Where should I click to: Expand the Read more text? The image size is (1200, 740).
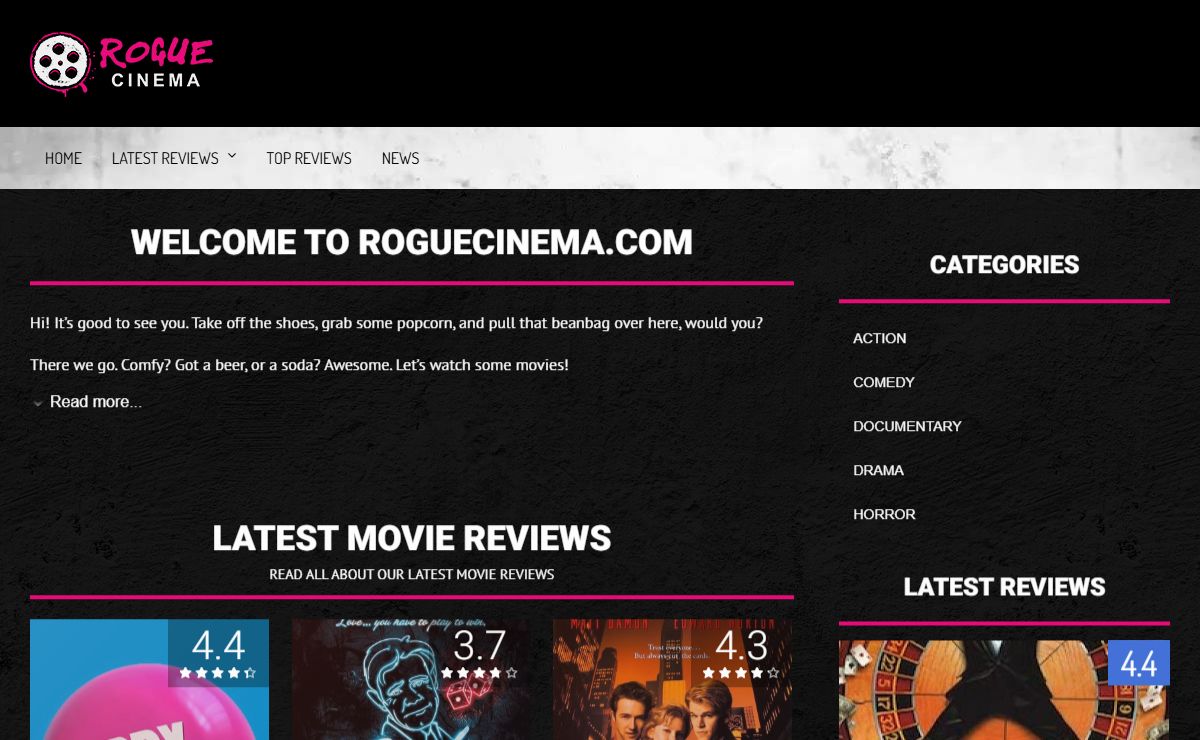(x=95, y=402)
